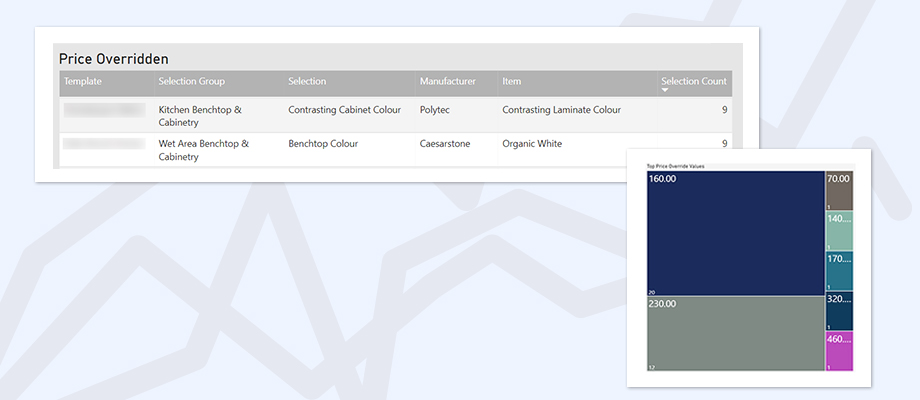920x400 pixels.
Task: Sort by the Selection Count column header
Action: 694,82
